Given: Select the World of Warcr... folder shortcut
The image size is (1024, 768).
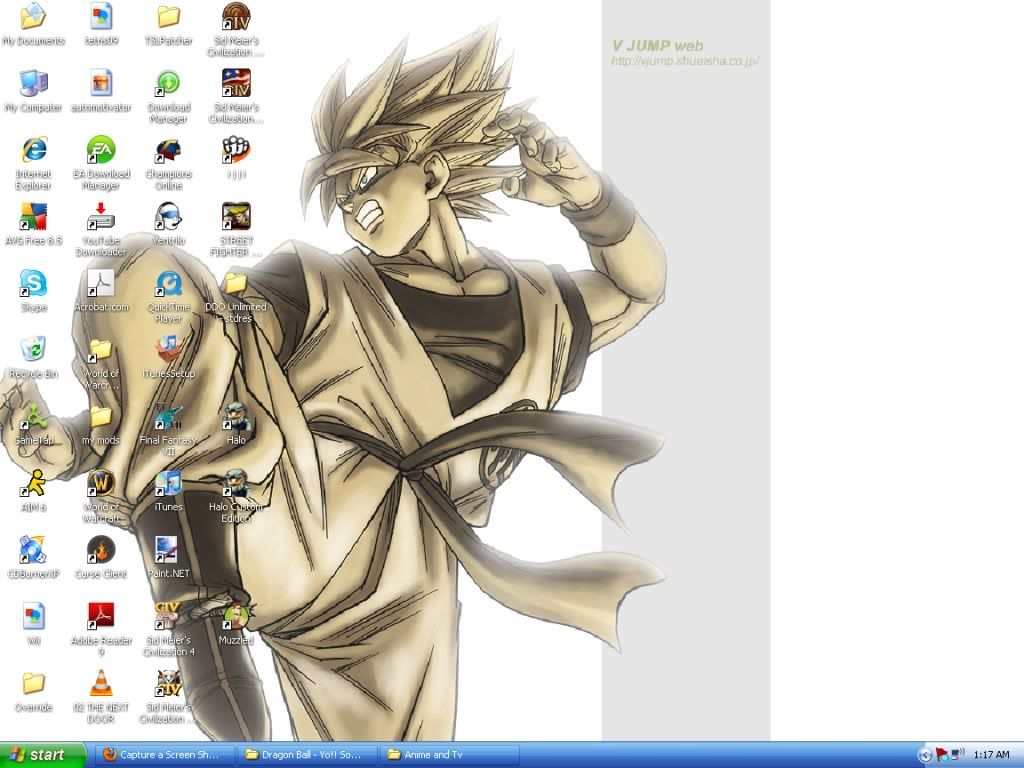Looking at the screenshot, I should click(x=101, y=350).
